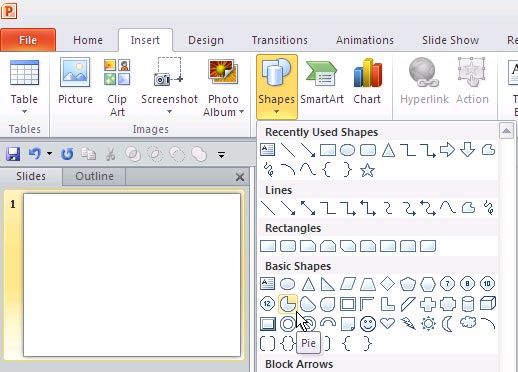This screenshot has width=518, height=372.
Task: Select the Scribble tool in Lines section
Action: point(488,208)
